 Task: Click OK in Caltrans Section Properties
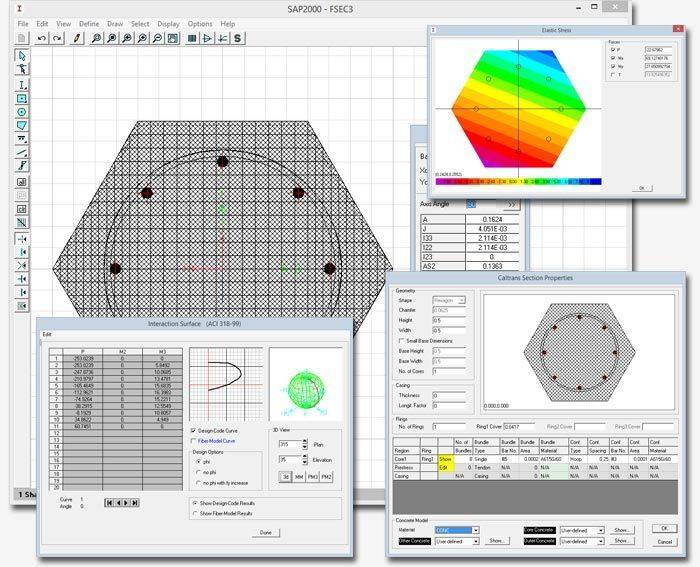664,528
